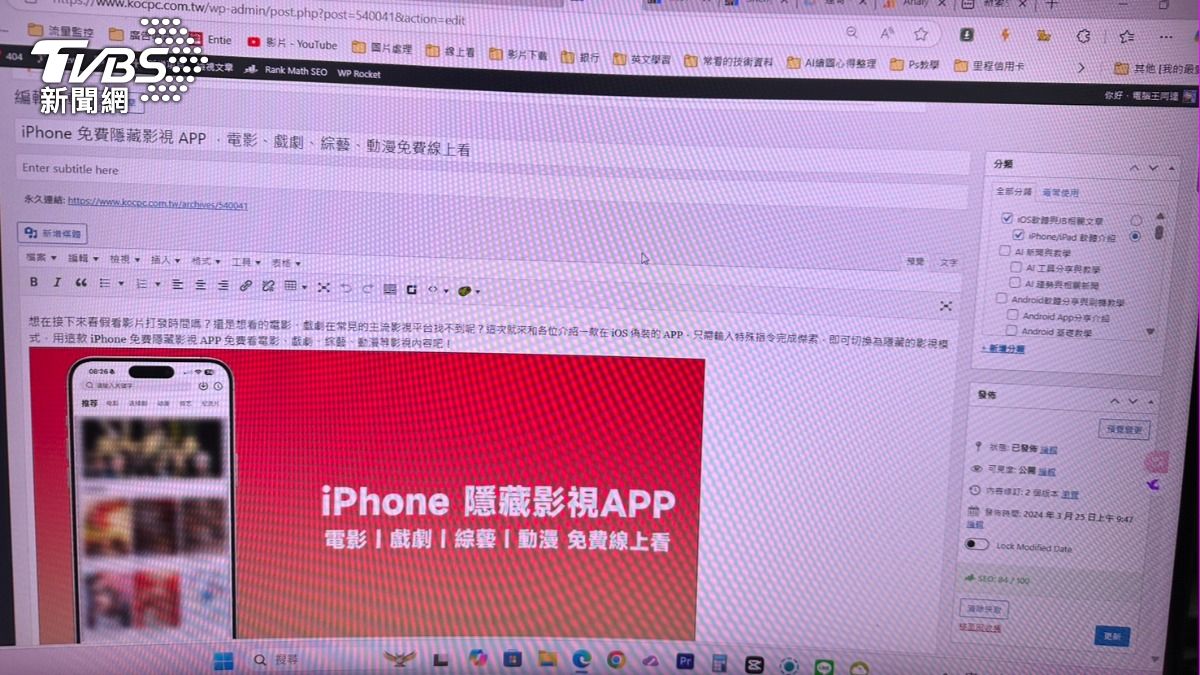Apply Italic formatting in the editor toolbar
Screen dimensions: 1200x675
coord(56,283)
